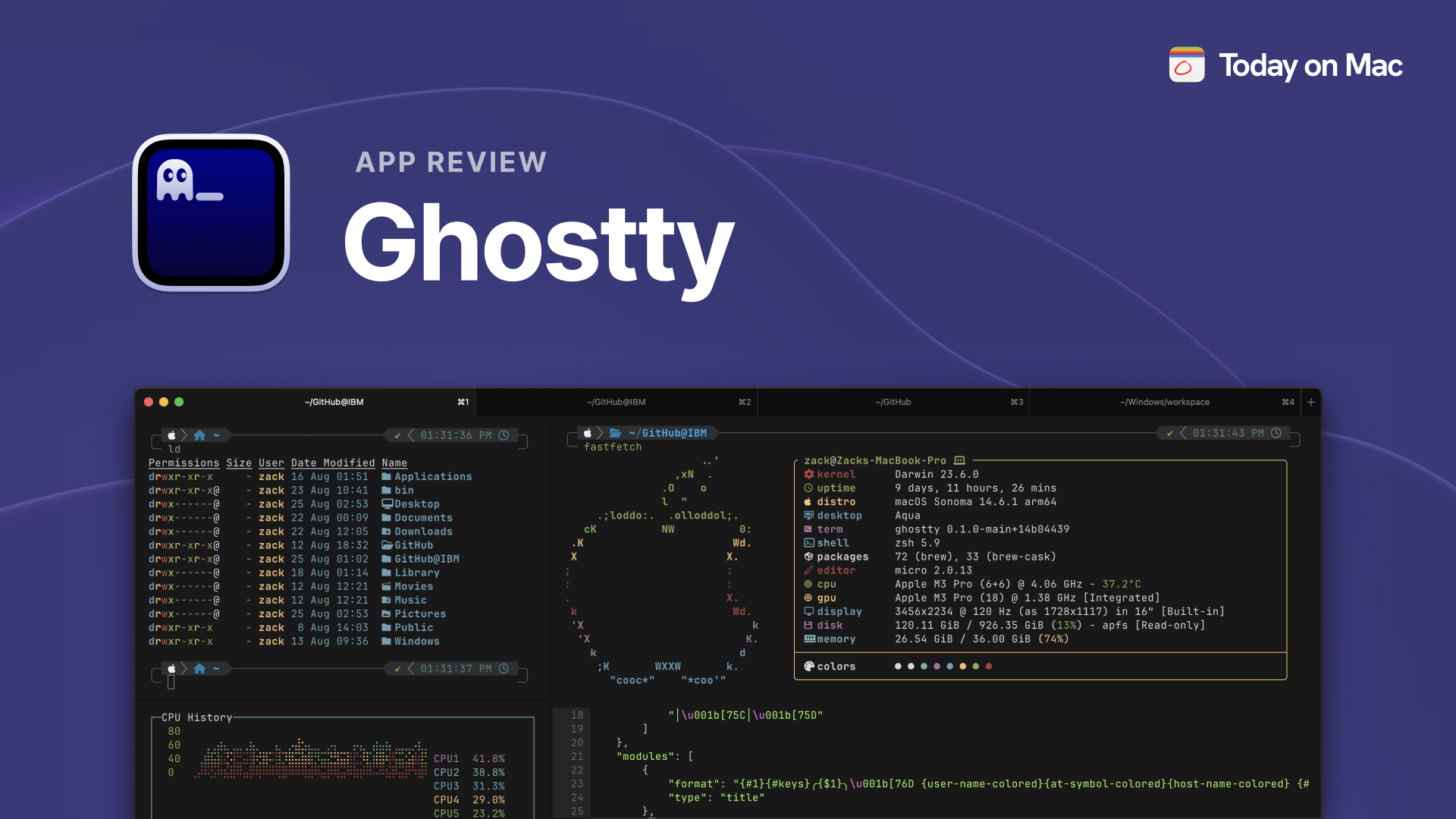Image resolution: width=1456 pixels, height=819 pixels.
Task: Switch to the ~/GitHub tab
Action: pos(895,402)
